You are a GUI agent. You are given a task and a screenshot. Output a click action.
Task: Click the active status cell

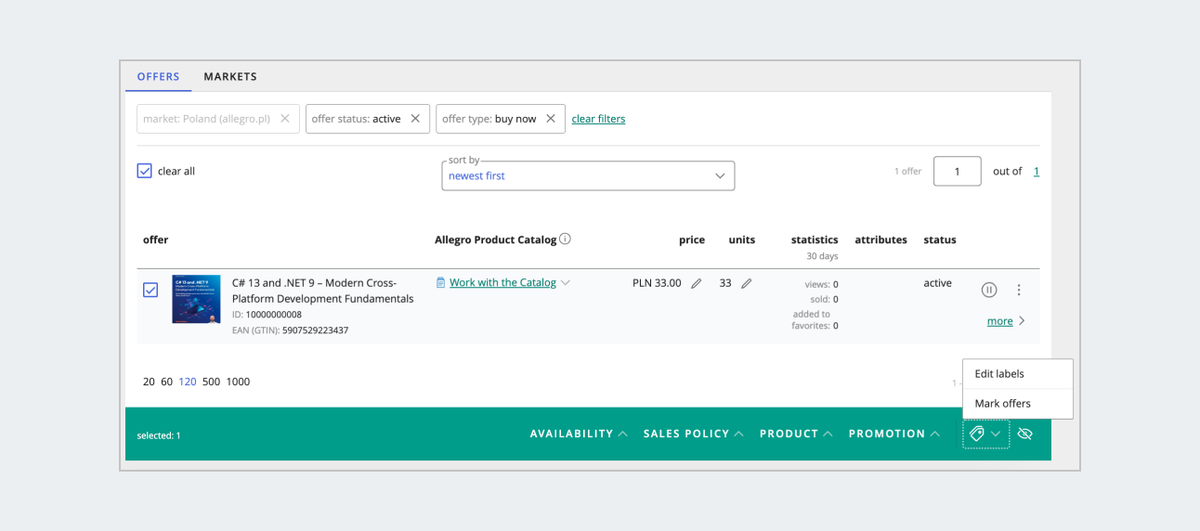tap(938, 283)
